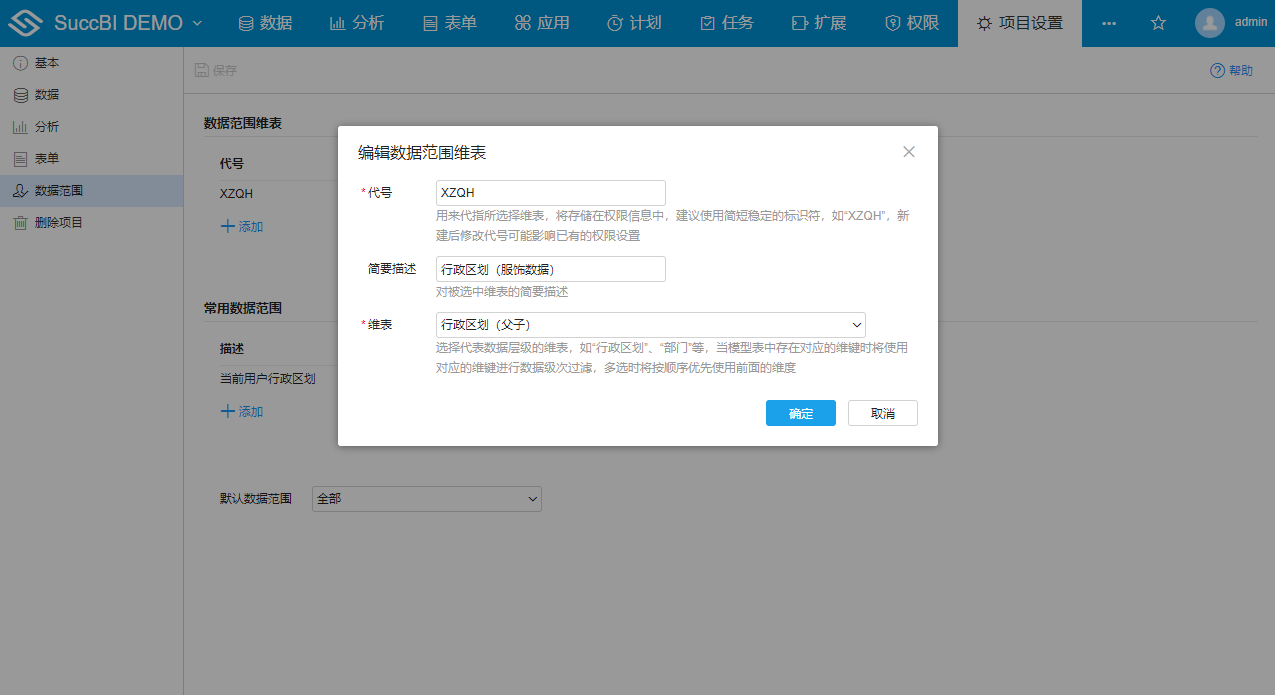Click the SuccBI logo icon
Image resolution: width=1275 pixels, height=695 pixels.
pos(25,21)
